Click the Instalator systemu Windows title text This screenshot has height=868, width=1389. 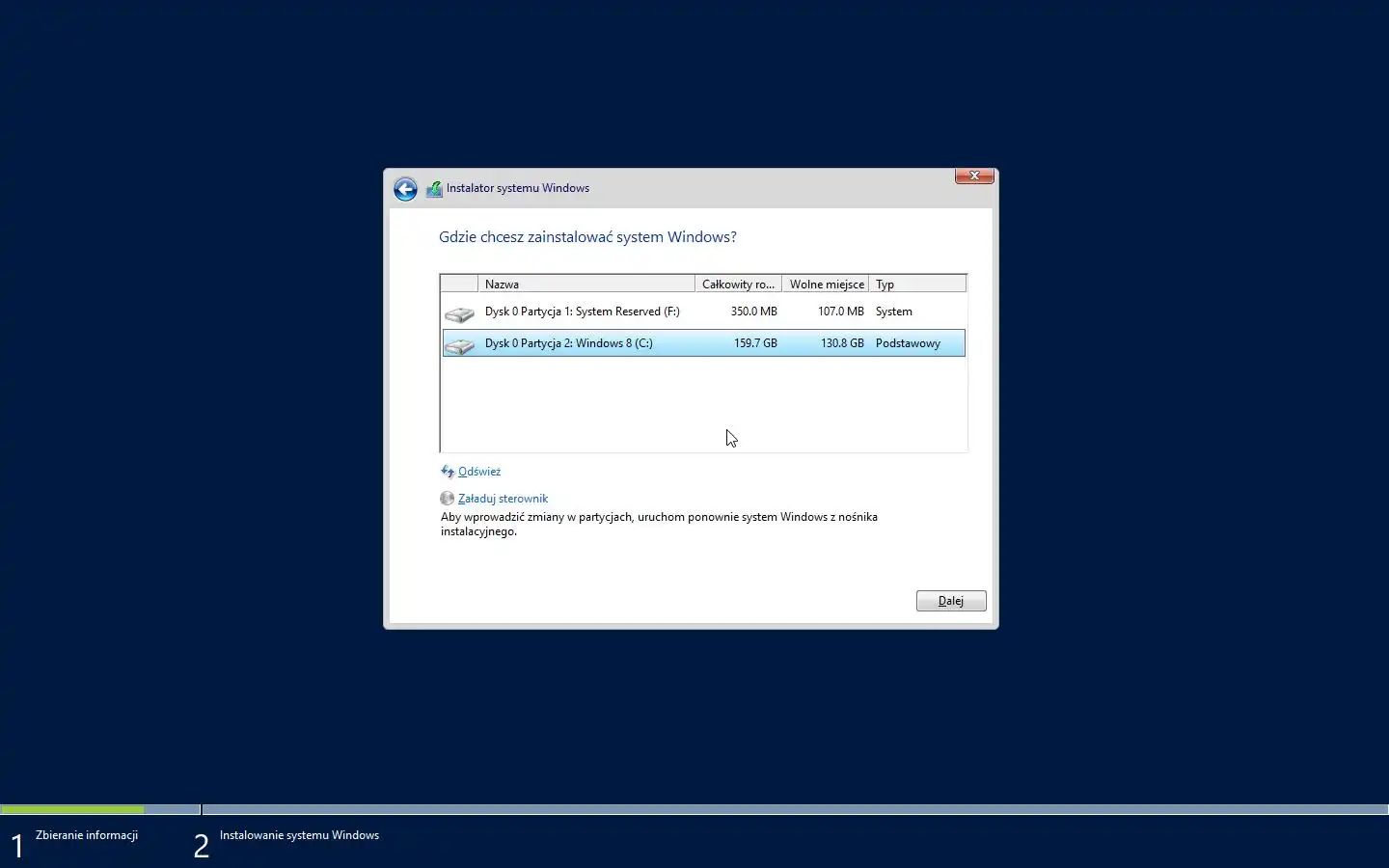pos(518,188)
